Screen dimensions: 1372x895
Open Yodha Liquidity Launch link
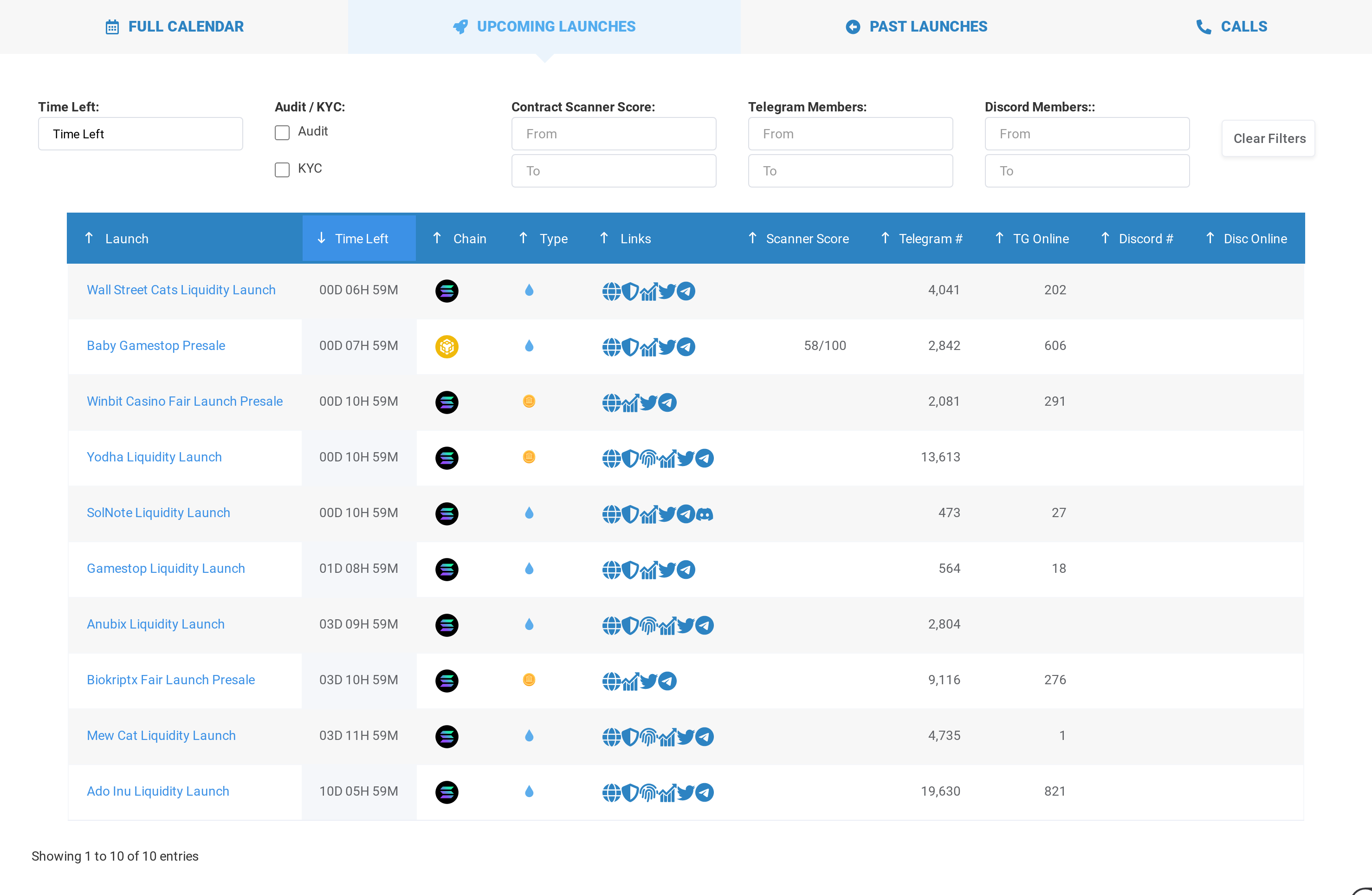[154, 457]
